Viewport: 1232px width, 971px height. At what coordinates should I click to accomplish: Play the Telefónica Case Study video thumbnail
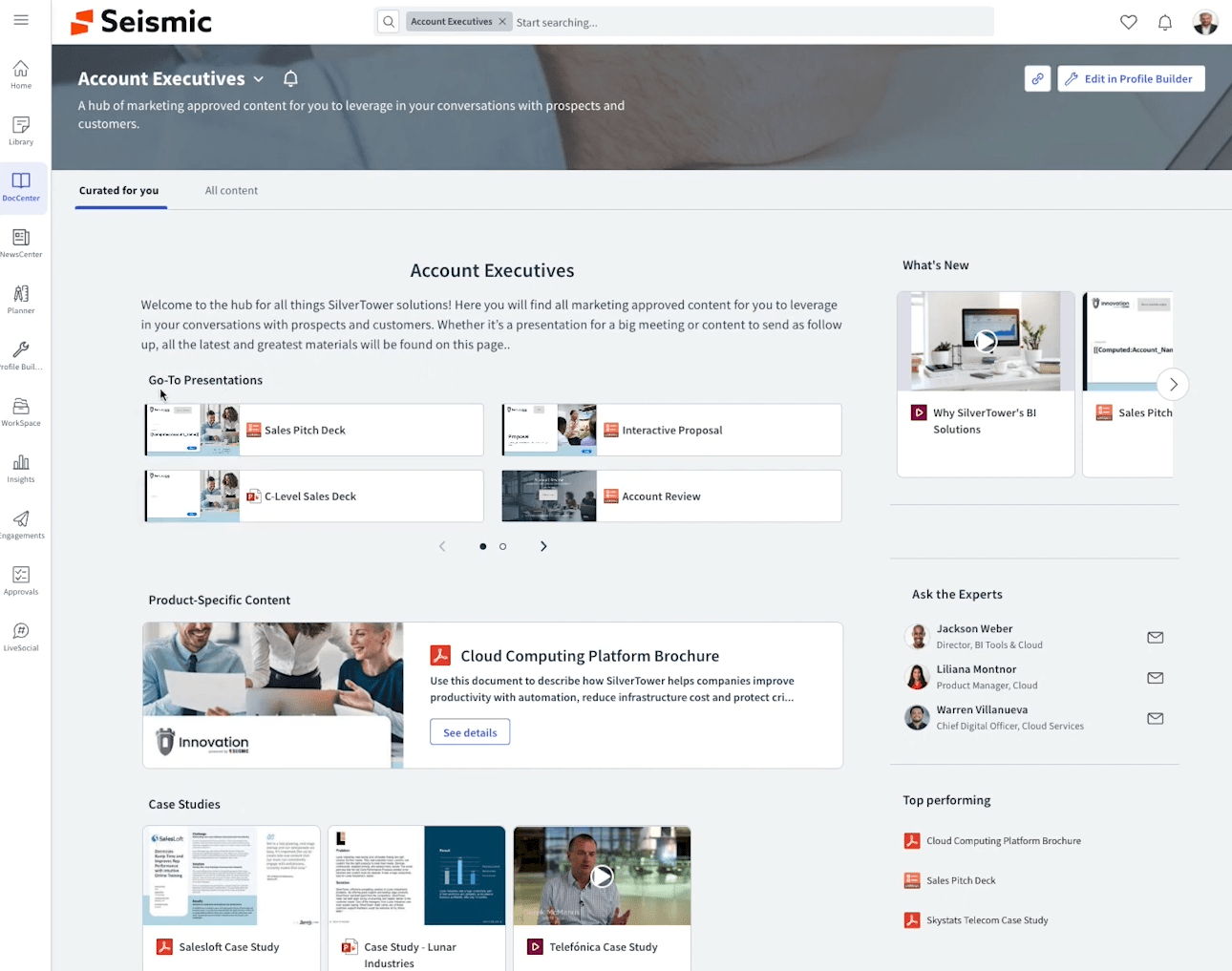coord(602,876)
